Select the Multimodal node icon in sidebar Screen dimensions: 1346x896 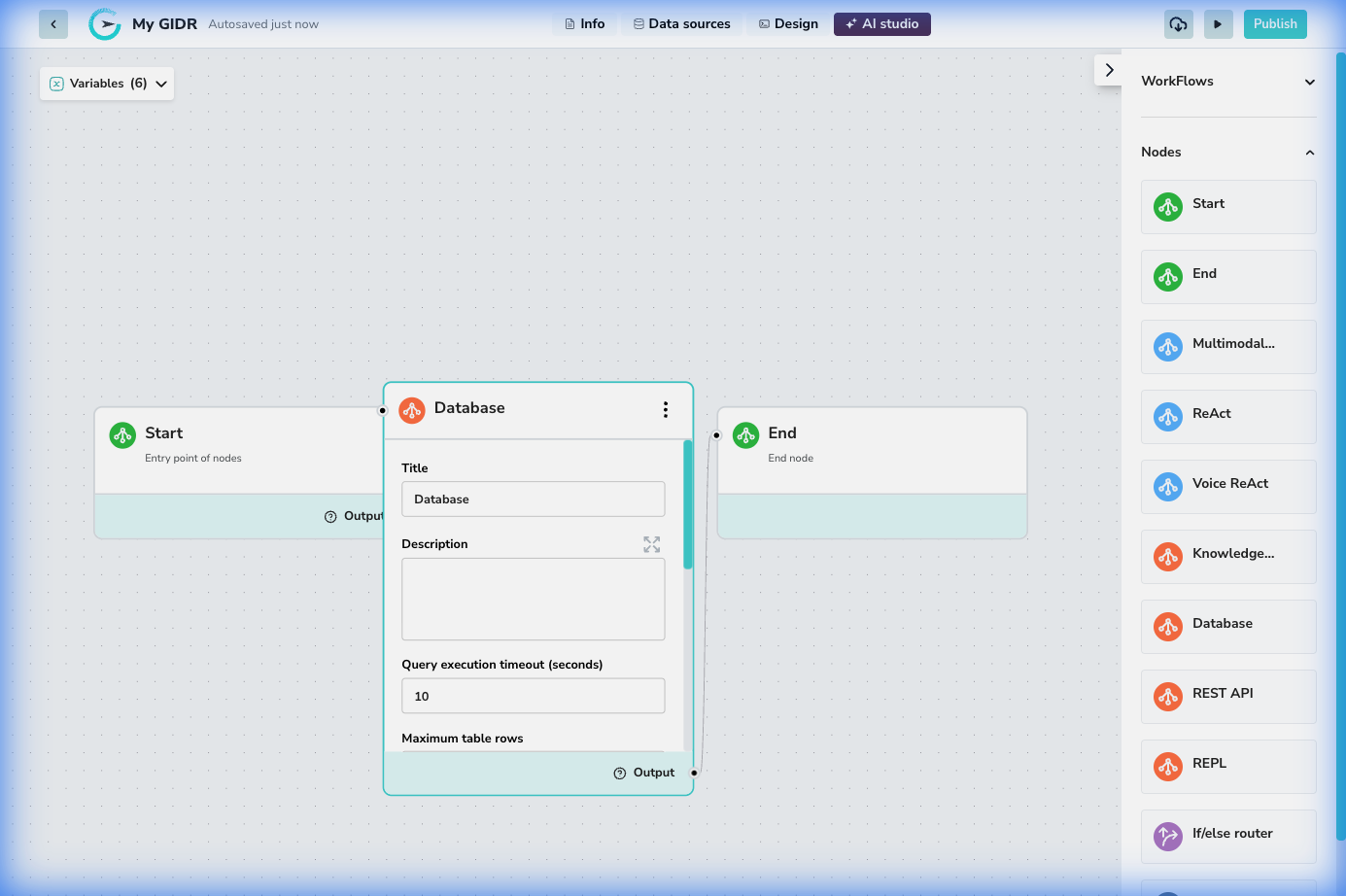pos(1168,347)
